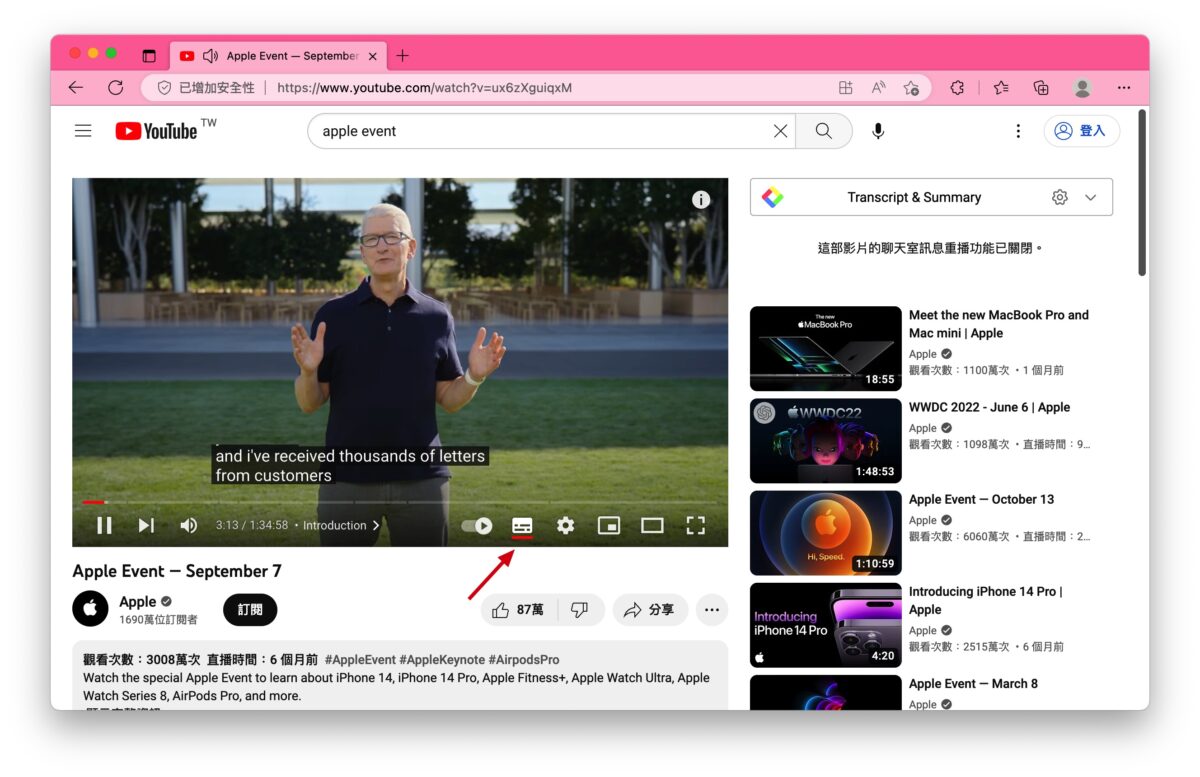Like the video with thumbs up

(x=518, y=609)
